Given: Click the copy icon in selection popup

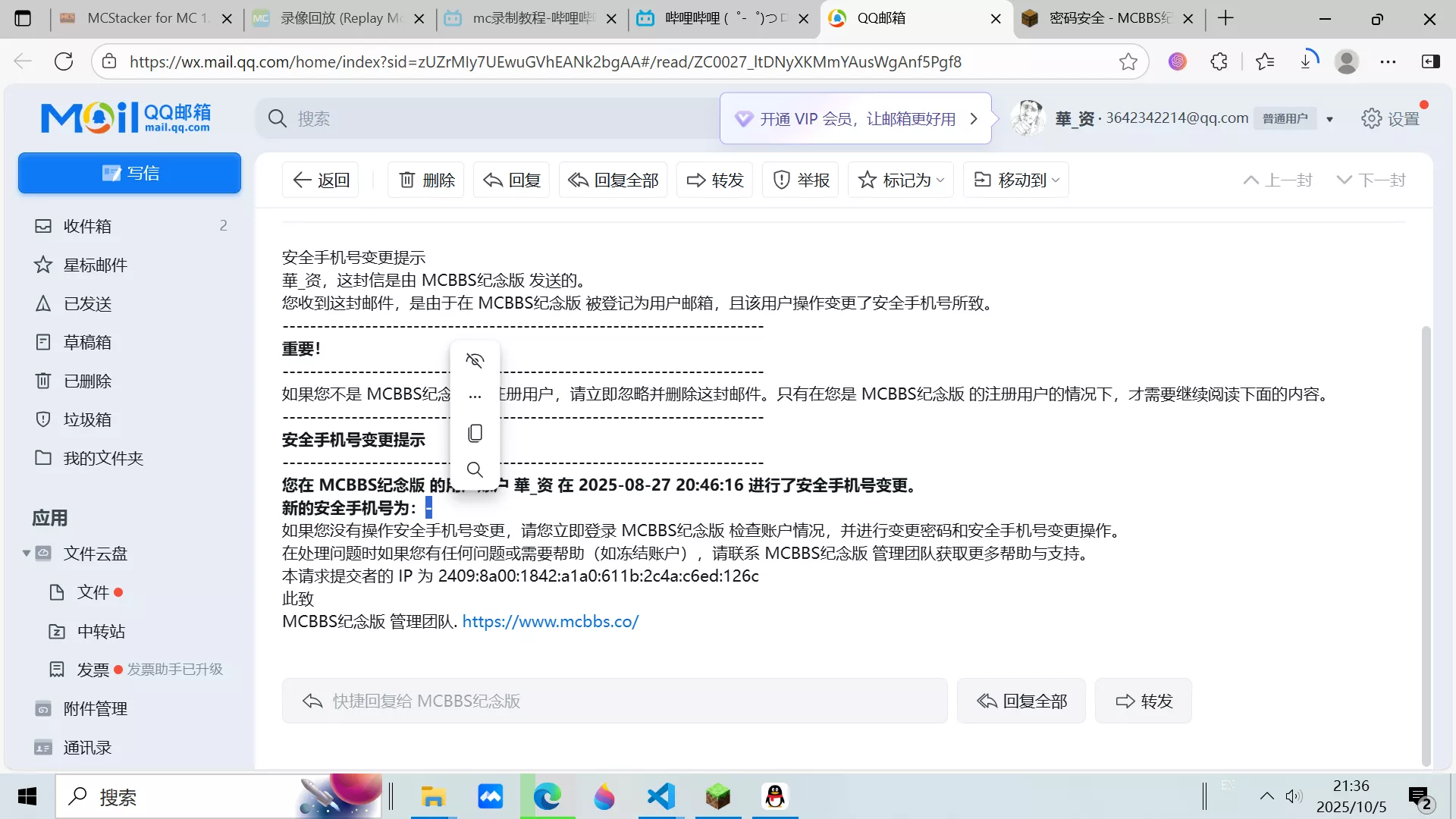Looking at the screenshot, I should pyautogui.click(x=475, y=433).
